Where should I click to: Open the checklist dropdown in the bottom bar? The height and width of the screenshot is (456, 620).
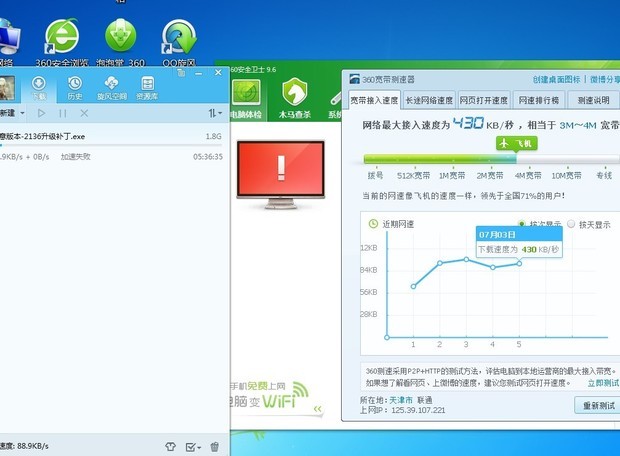193,447
